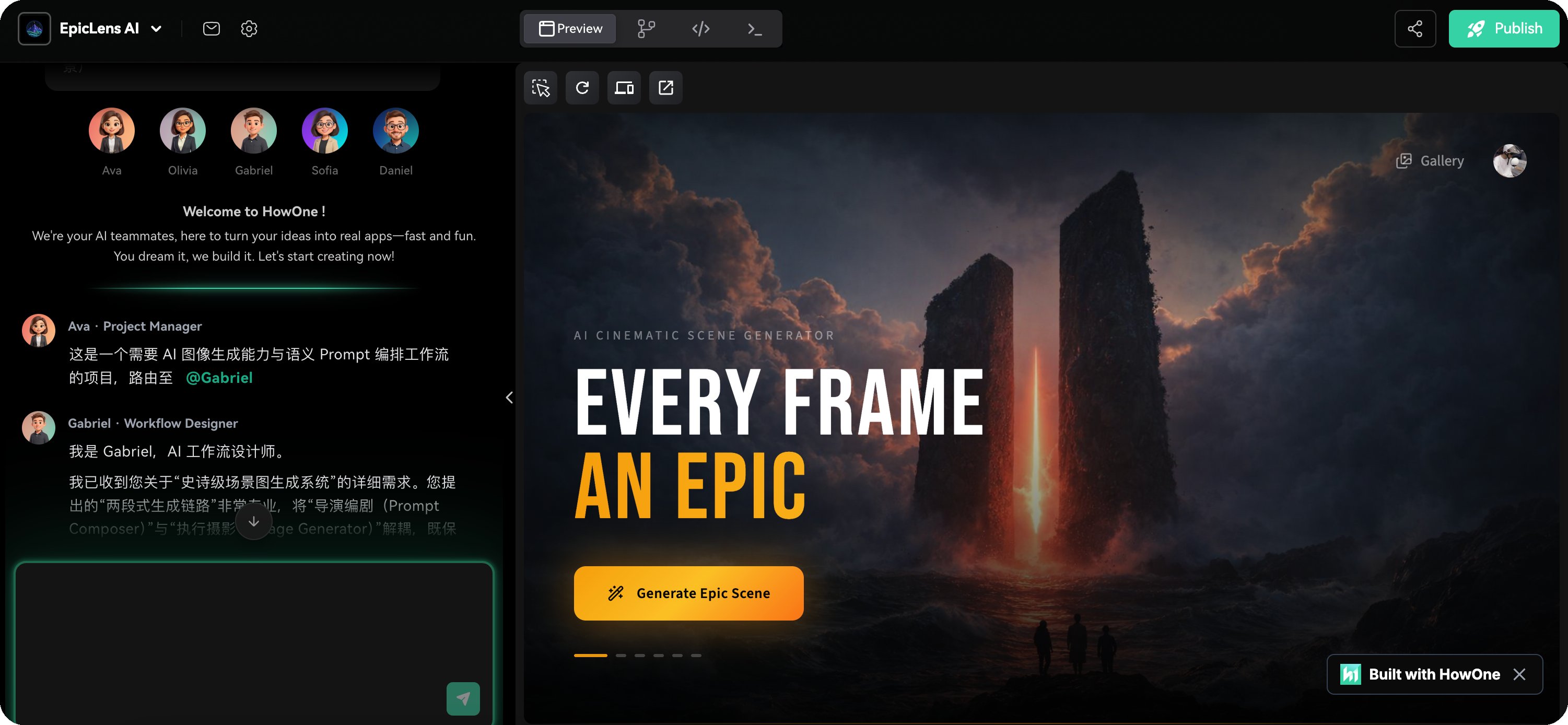The width and height of the screenshot is (1568, 725).
Task: Switch to the code view tab
Action: tap(700, 29)
